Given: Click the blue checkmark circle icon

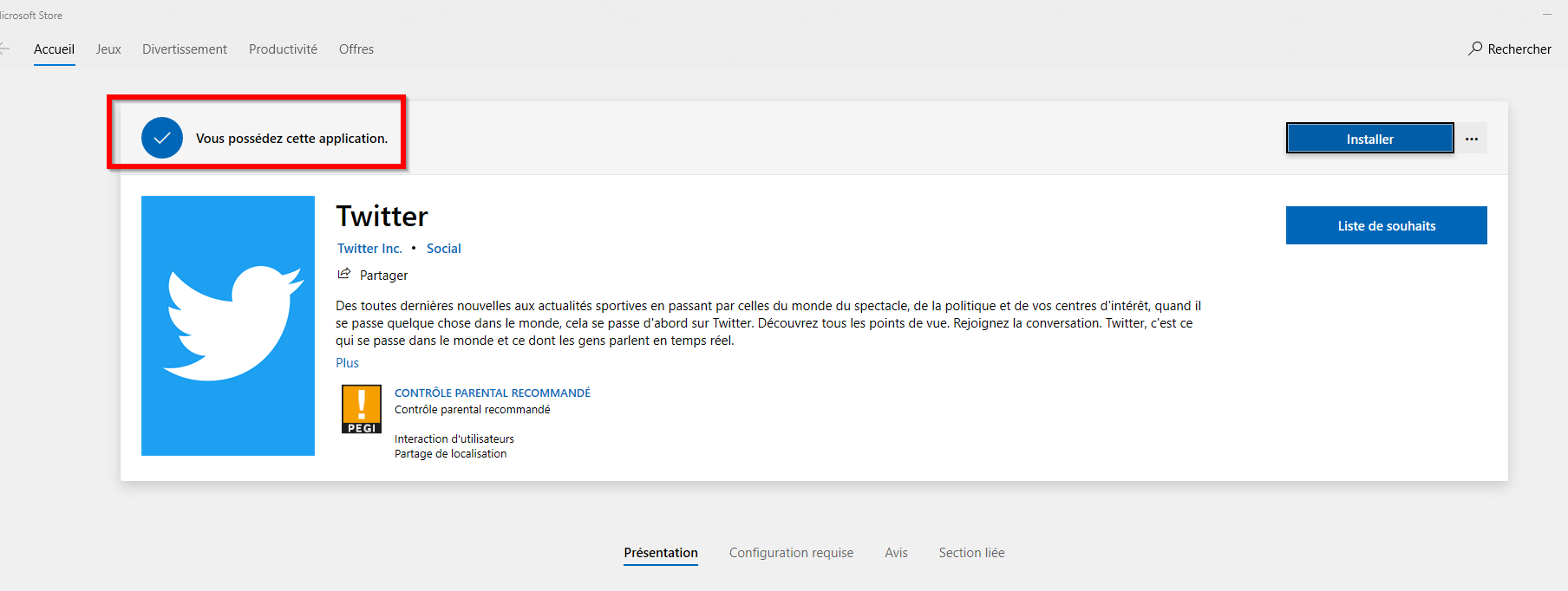Looking at the screenshot, I should [x=162, y=138].
